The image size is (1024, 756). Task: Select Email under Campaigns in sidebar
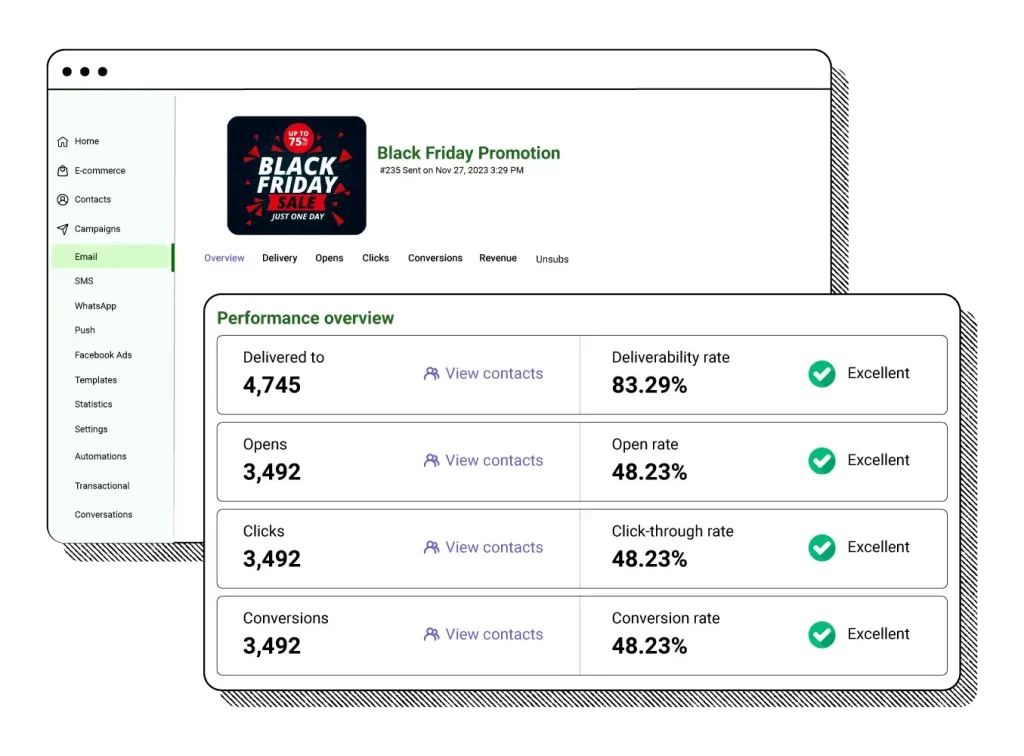pyautogui.click(x=86, y=257)
